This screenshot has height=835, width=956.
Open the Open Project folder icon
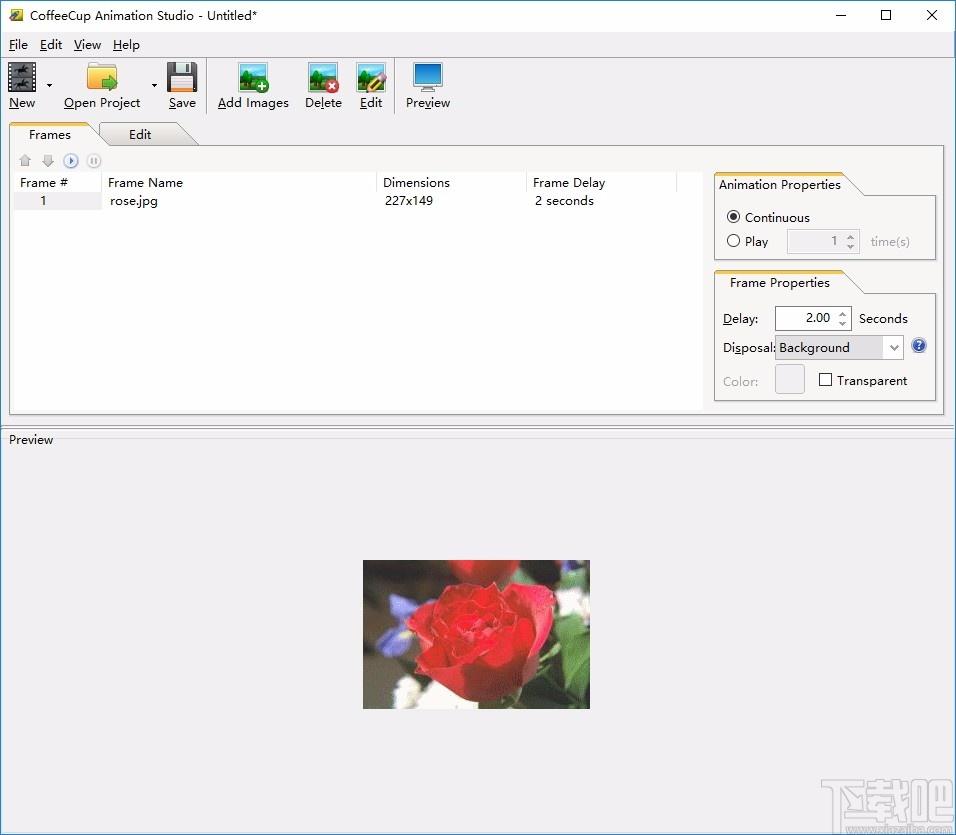(x=102, y=77)
